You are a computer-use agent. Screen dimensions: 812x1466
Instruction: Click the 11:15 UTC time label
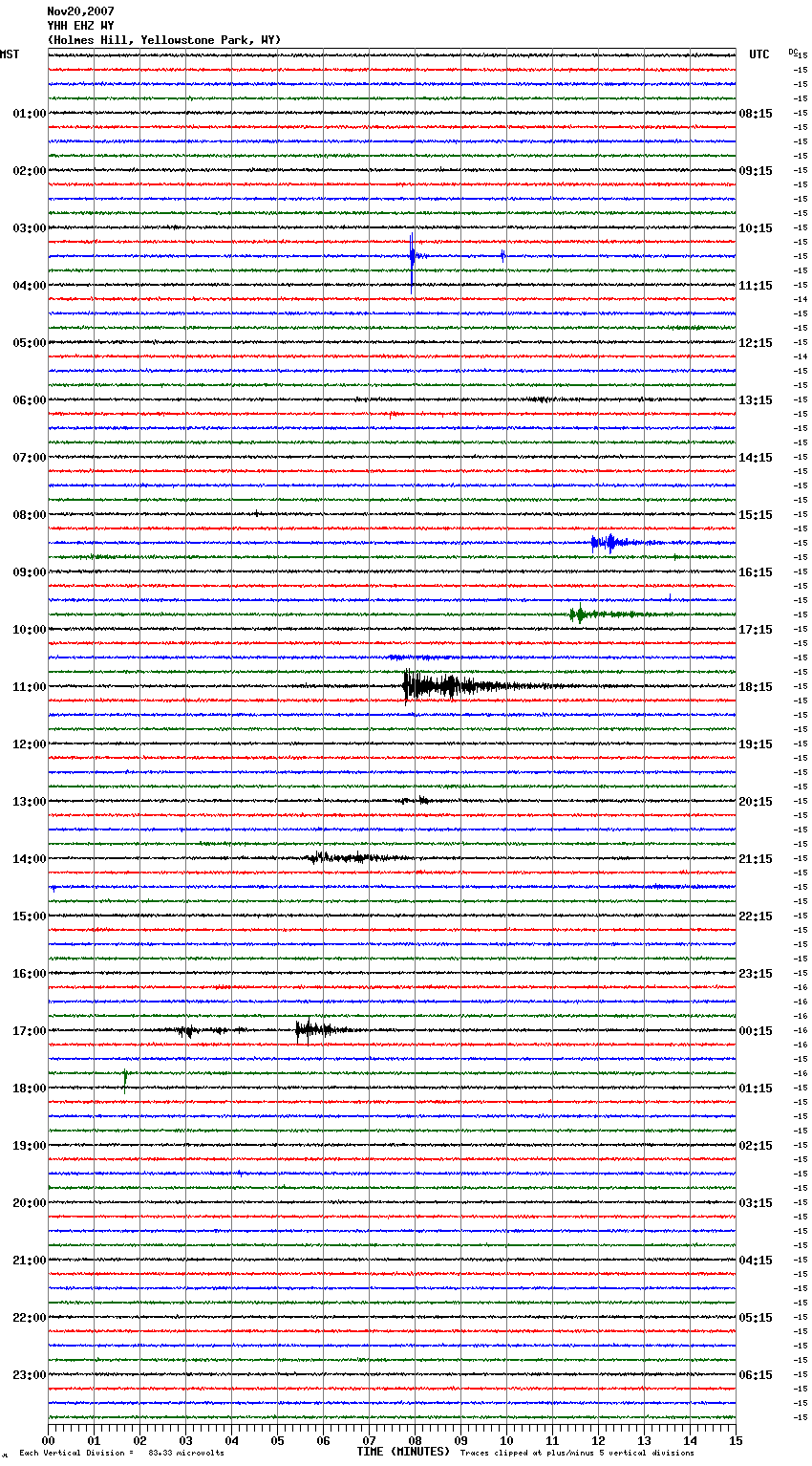coord(756,286)
